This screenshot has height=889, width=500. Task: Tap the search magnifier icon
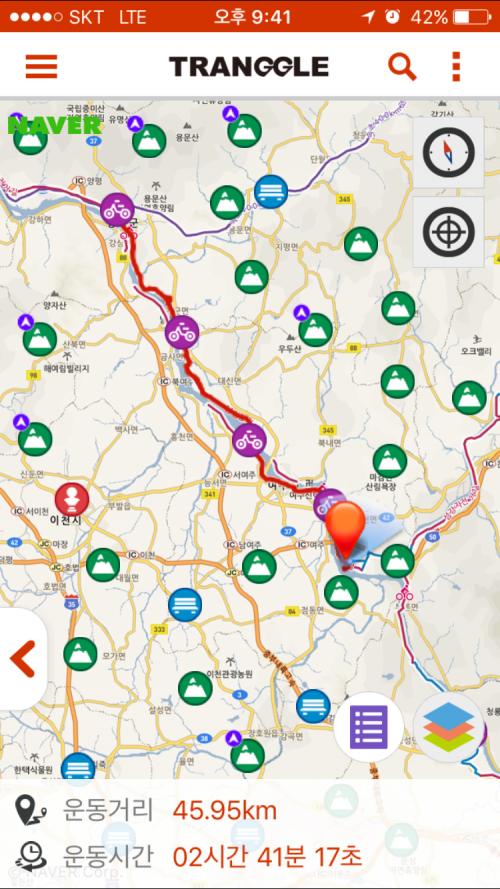point(402,67)
